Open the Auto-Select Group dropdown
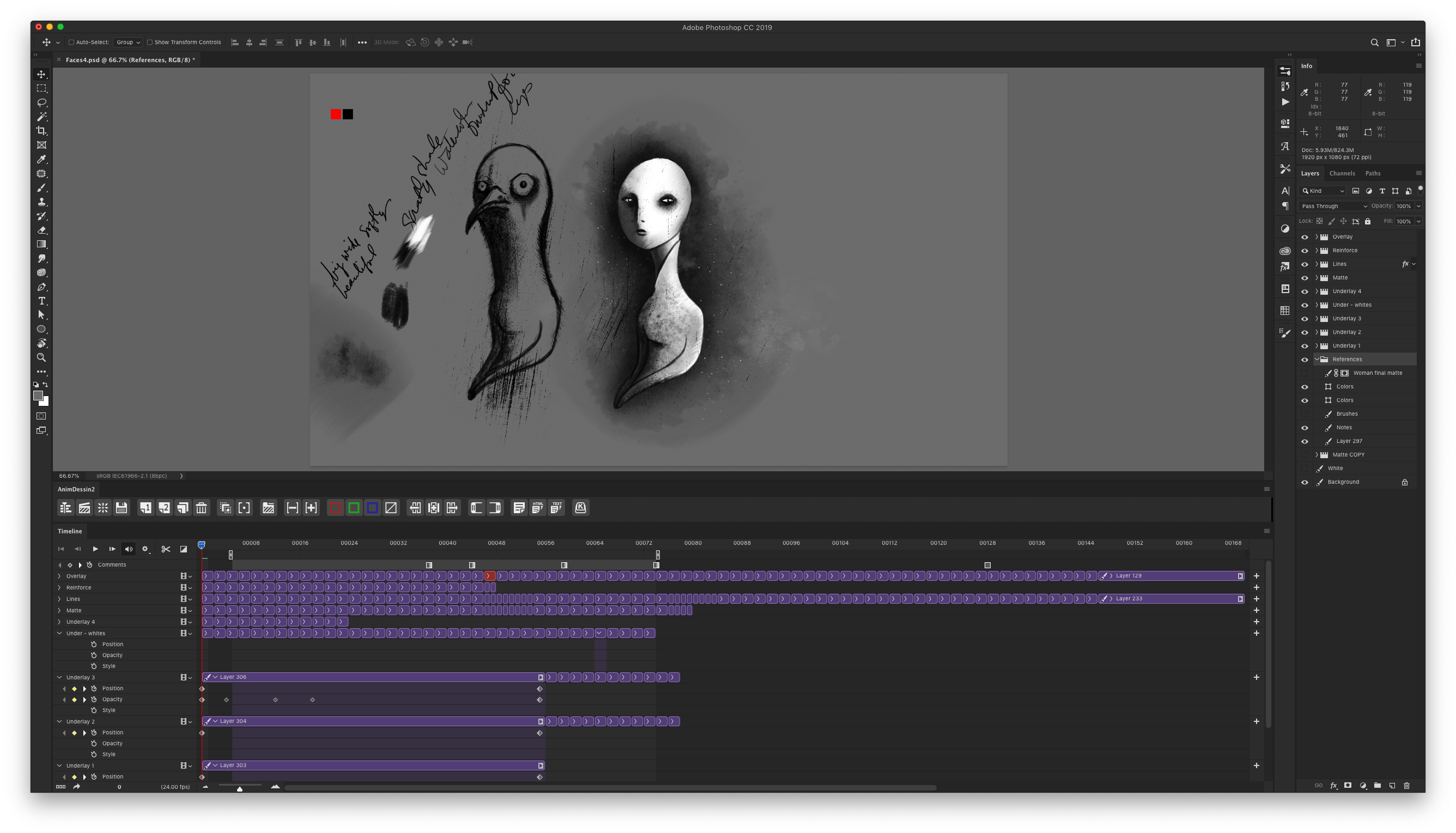The width and height of the screenshot is (1456, 833). tap(128, 42)
